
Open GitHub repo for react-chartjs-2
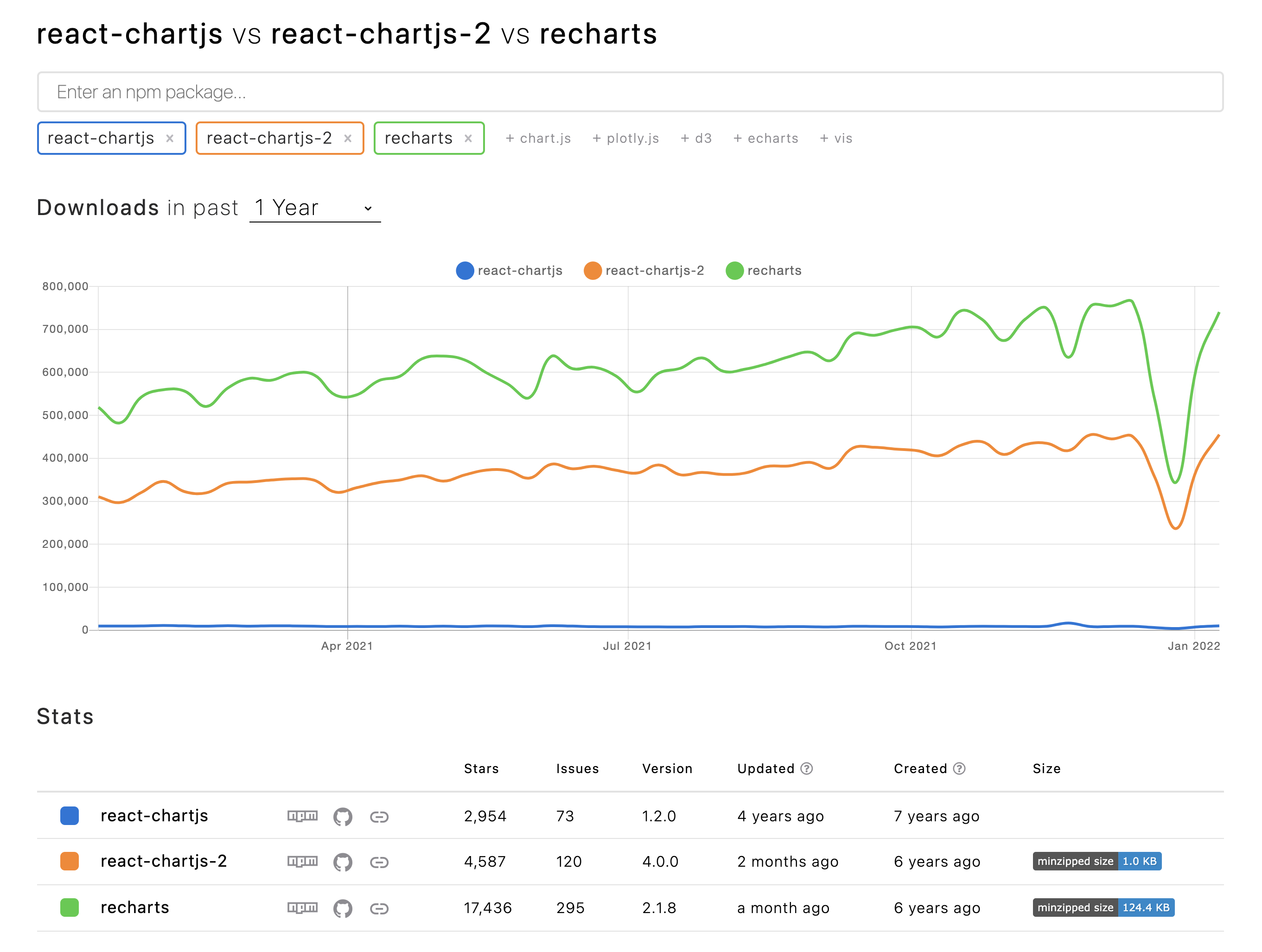coord(342,862)
